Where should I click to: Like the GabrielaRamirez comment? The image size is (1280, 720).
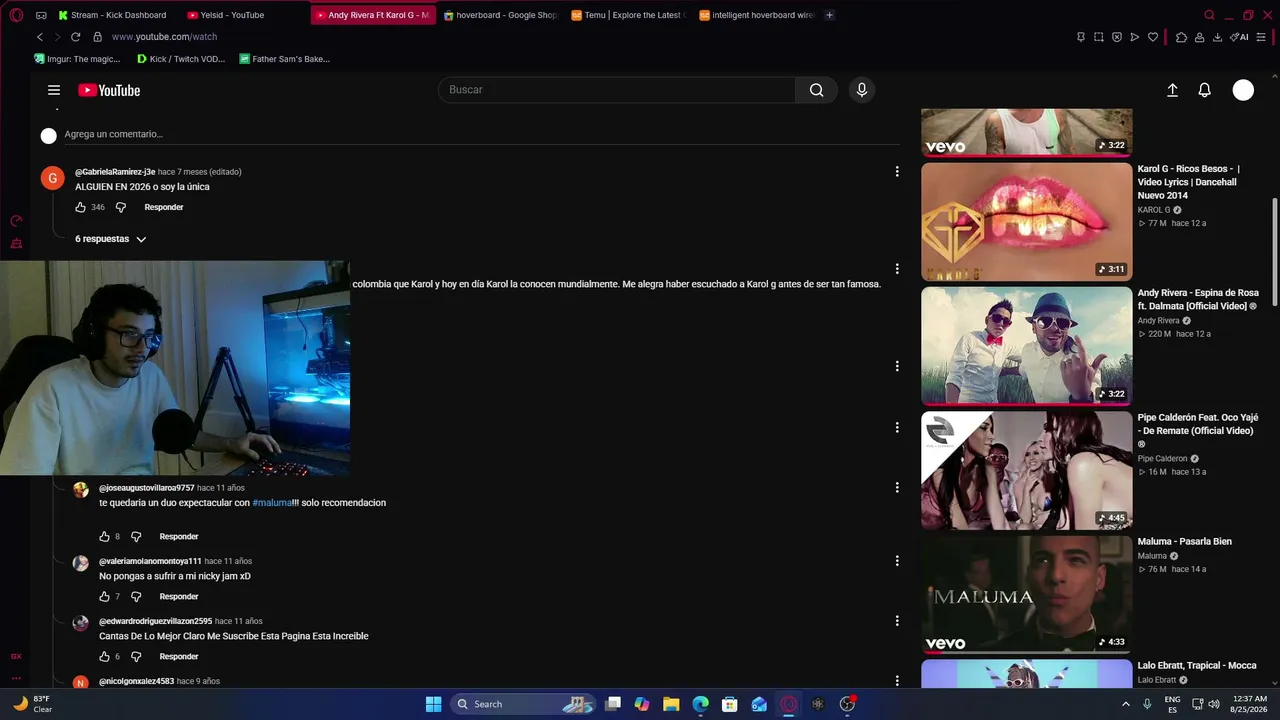click(x=81, y=207)
